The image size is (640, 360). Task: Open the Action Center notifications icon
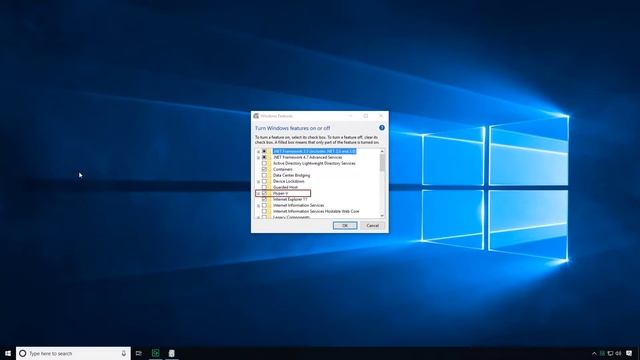click(629, 353)
